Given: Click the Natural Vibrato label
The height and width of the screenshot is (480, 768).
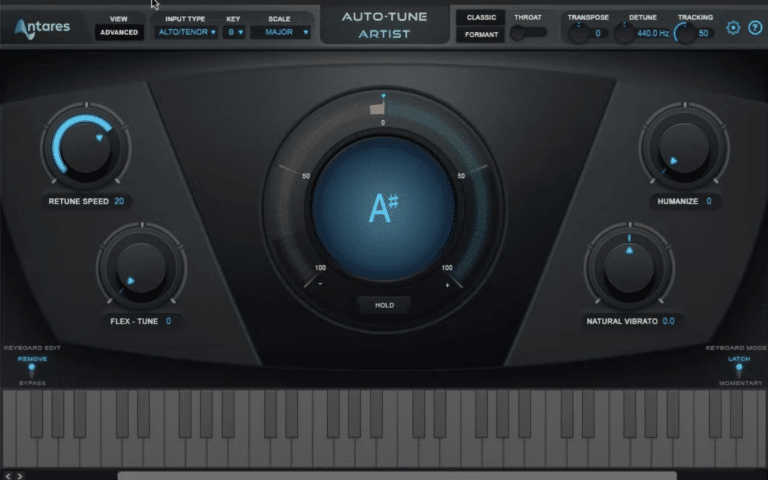Looking at the screenshot, I should pos(622,321).
